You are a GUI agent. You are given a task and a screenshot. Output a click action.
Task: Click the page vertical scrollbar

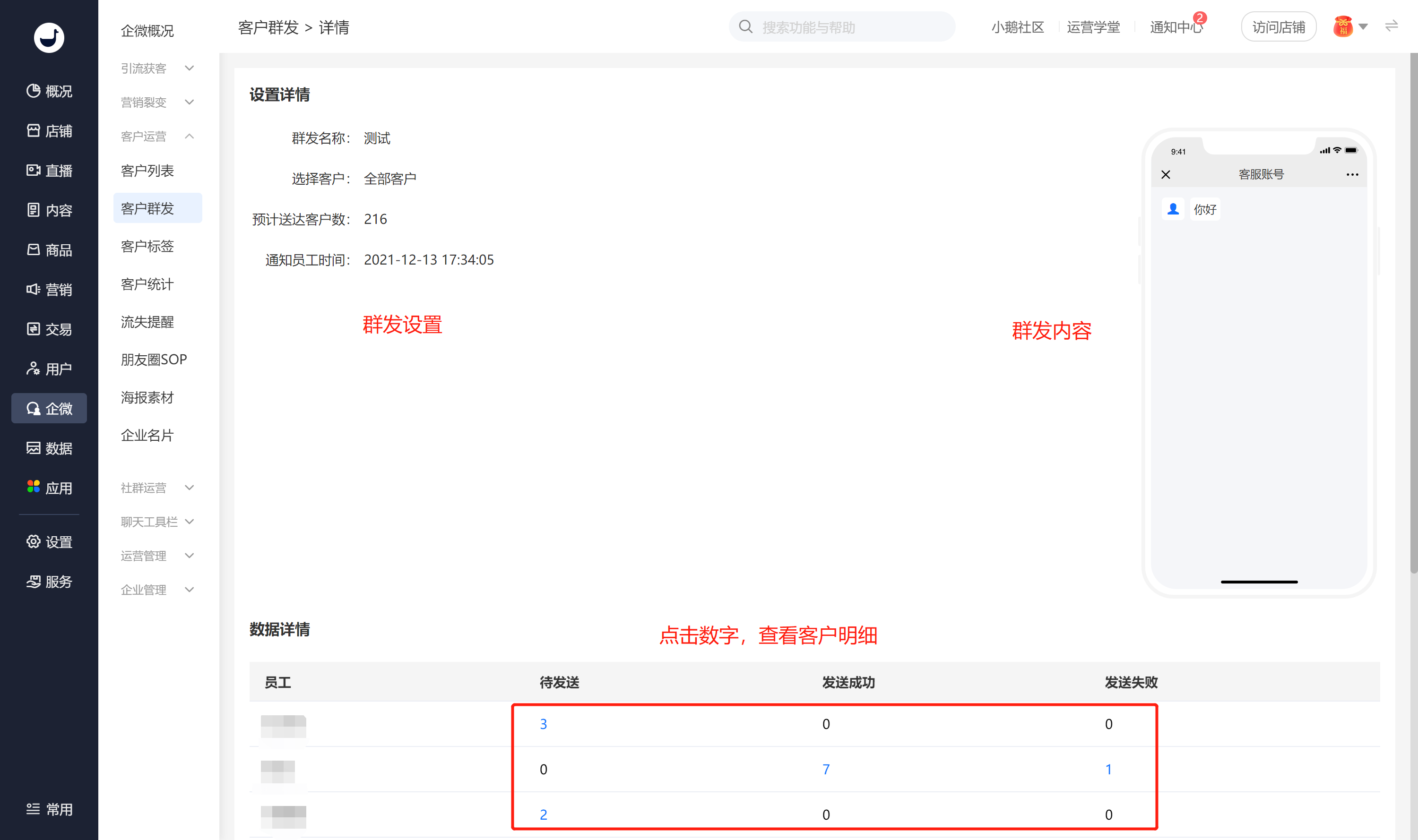click(x=1413, y=312)
